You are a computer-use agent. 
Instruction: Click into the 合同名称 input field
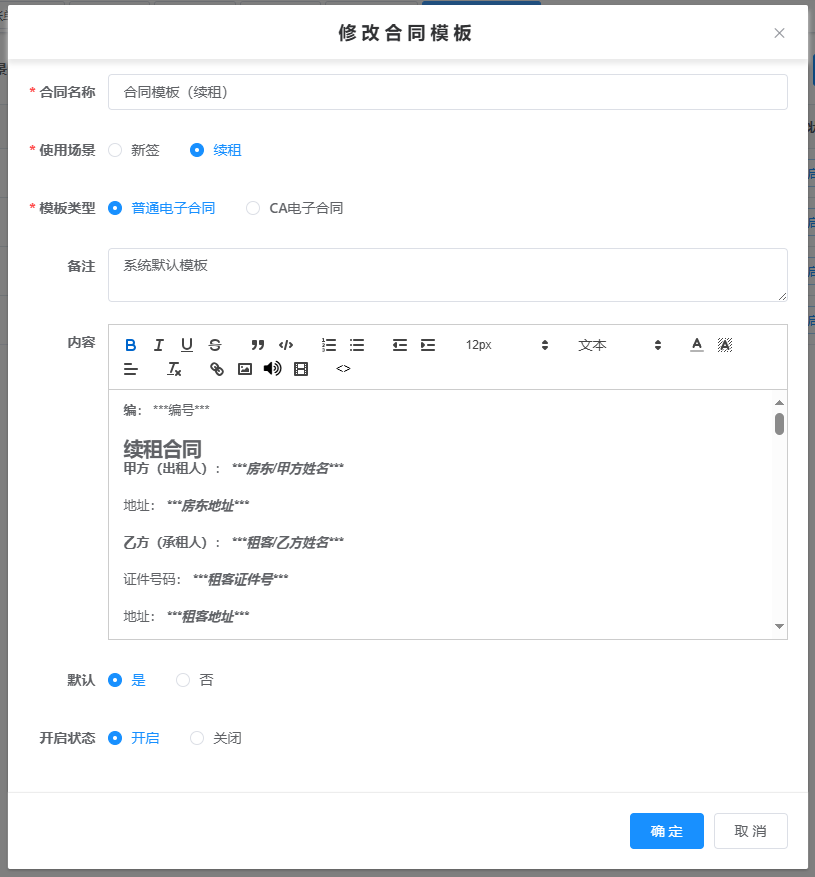(x=447, y=92)
